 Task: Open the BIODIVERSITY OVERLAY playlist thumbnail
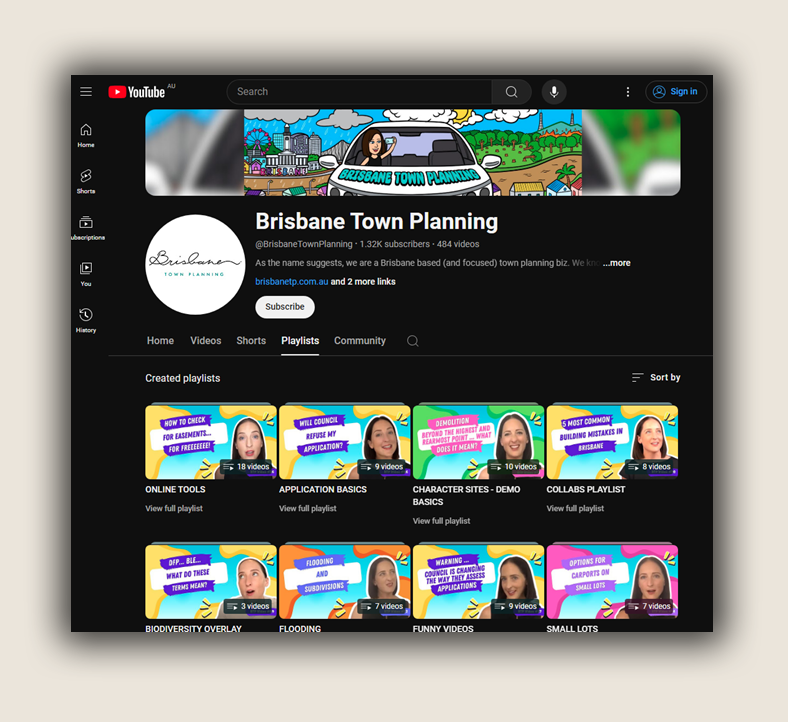pyautogui.click(x=211, y=582)
